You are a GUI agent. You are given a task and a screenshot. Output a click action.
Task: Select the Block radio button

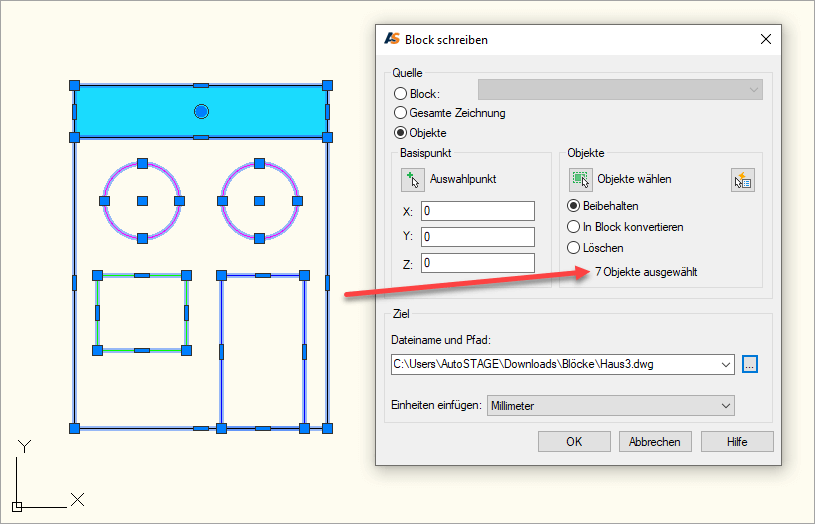tap(401, 93)
